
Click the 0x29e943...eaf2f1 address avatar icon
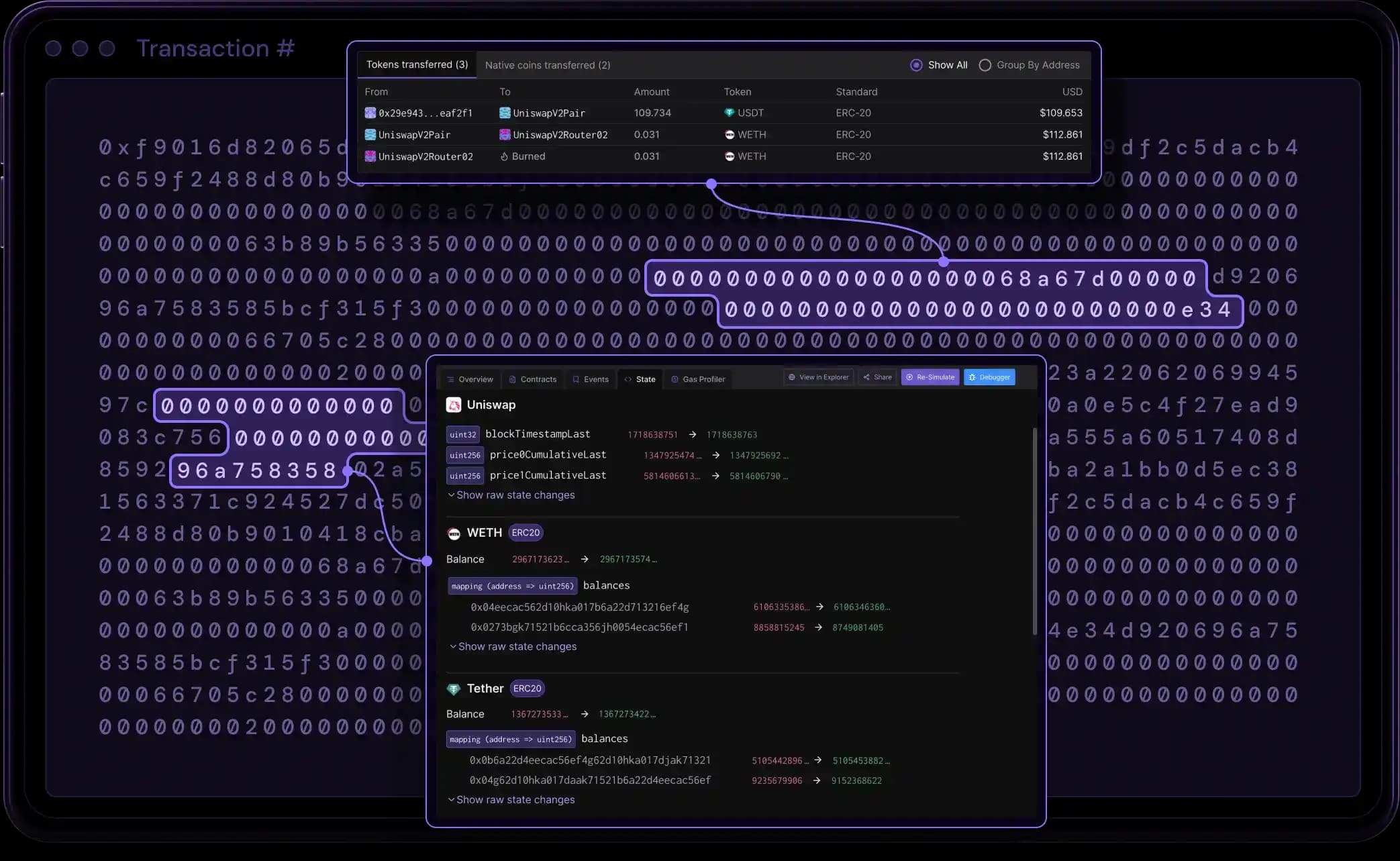click(x=370, y=113)
